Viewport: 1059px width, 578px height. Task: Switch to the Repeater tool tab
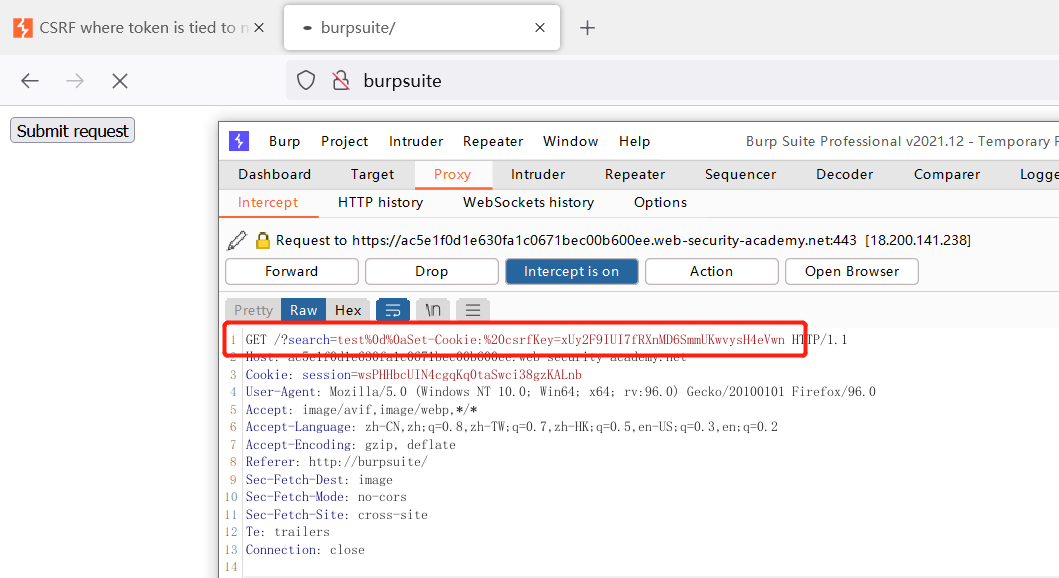(635, 174)
